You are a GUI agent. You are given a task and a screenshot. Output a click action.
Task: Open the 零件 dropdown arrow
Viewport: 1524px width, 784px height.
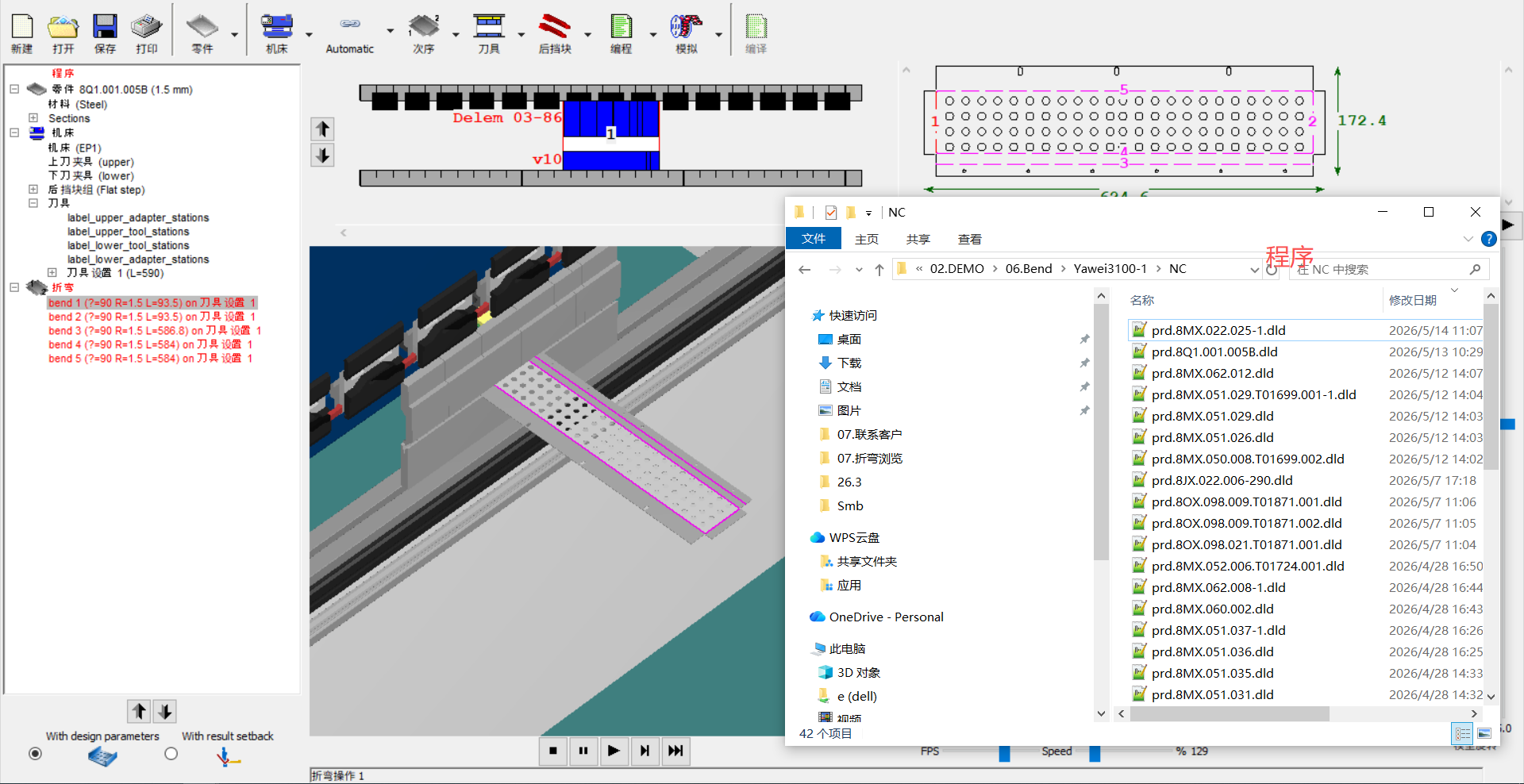pyautogui.click(x=234, y=34)
